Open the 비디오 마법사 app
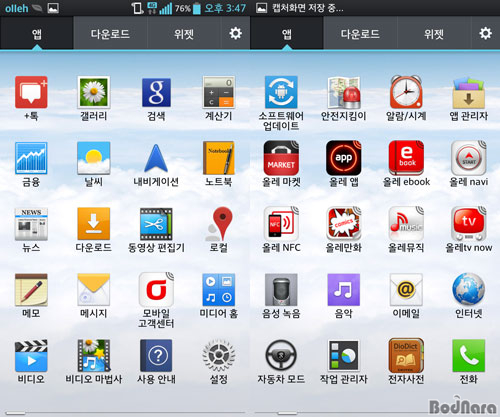500x417 pixels. tap(94, 355)
